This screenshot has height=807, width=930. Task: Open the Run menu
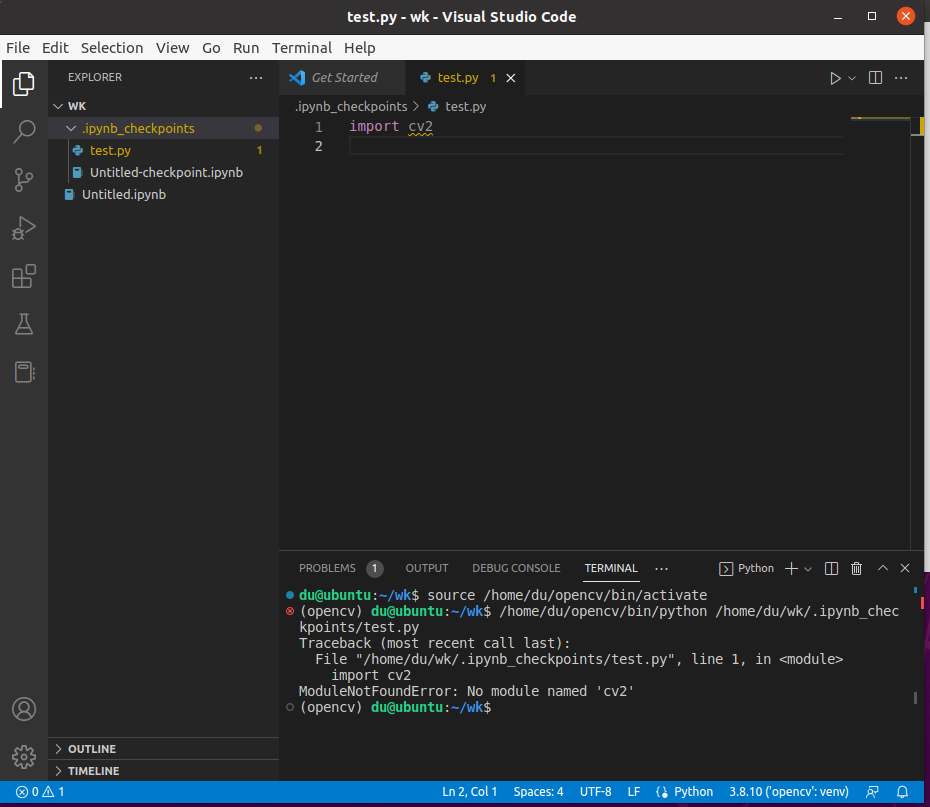pos(246,48)
